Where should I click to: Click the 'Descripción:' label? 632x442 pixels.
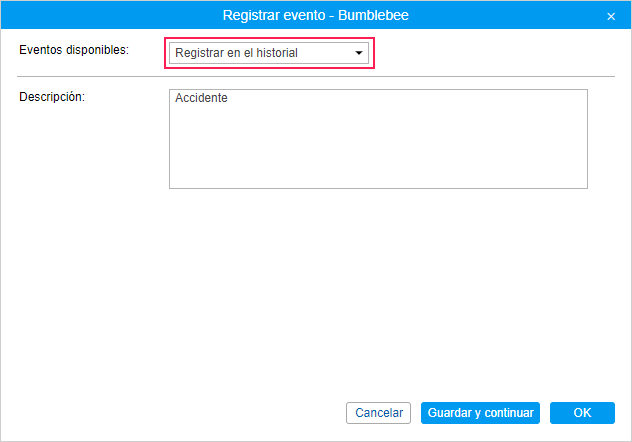(x=52, y=97)
